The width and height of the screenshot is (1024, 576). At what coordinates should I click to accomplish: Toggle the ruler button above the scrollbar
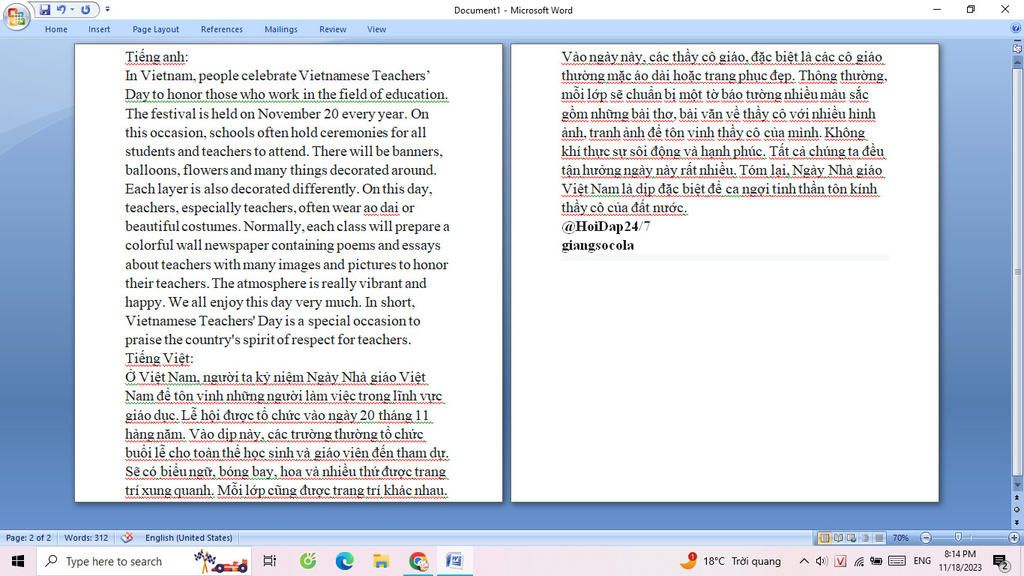1017,48
